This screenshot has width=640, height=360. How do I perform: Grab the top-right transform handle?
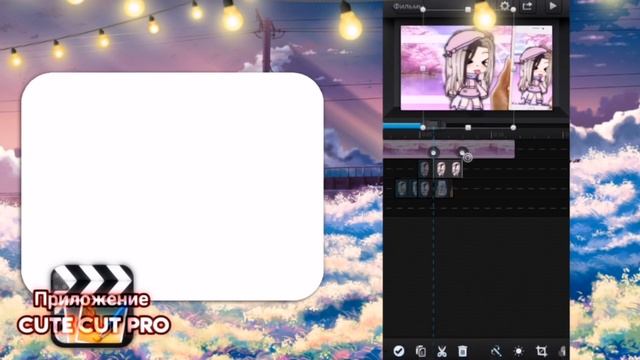tap(513, 9)
